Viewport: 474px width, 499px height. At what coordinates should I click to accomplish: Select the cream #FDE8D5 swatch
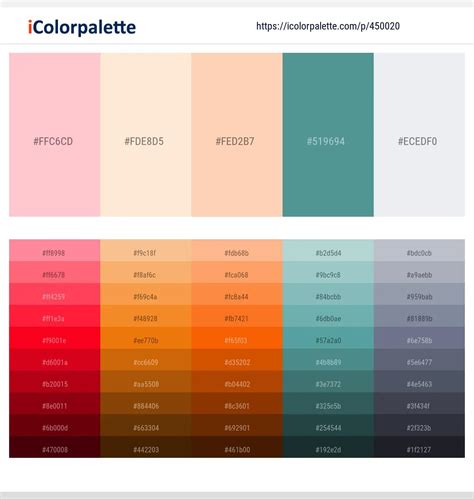(x=146, y=135)
